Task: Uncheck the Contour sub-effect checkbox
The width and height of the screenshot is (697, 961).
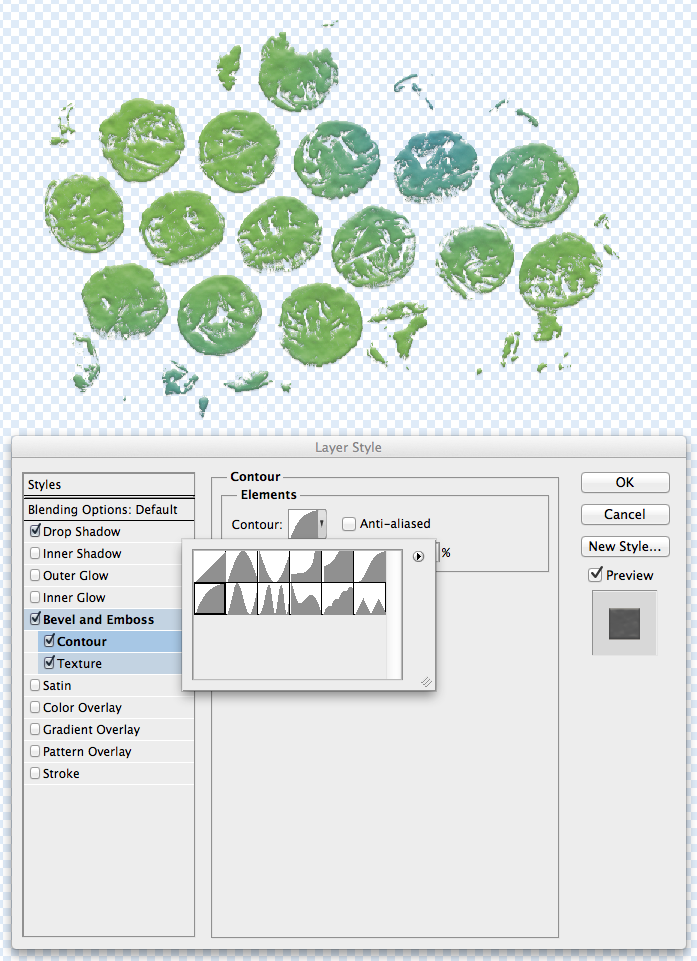Action: point(50,641)
